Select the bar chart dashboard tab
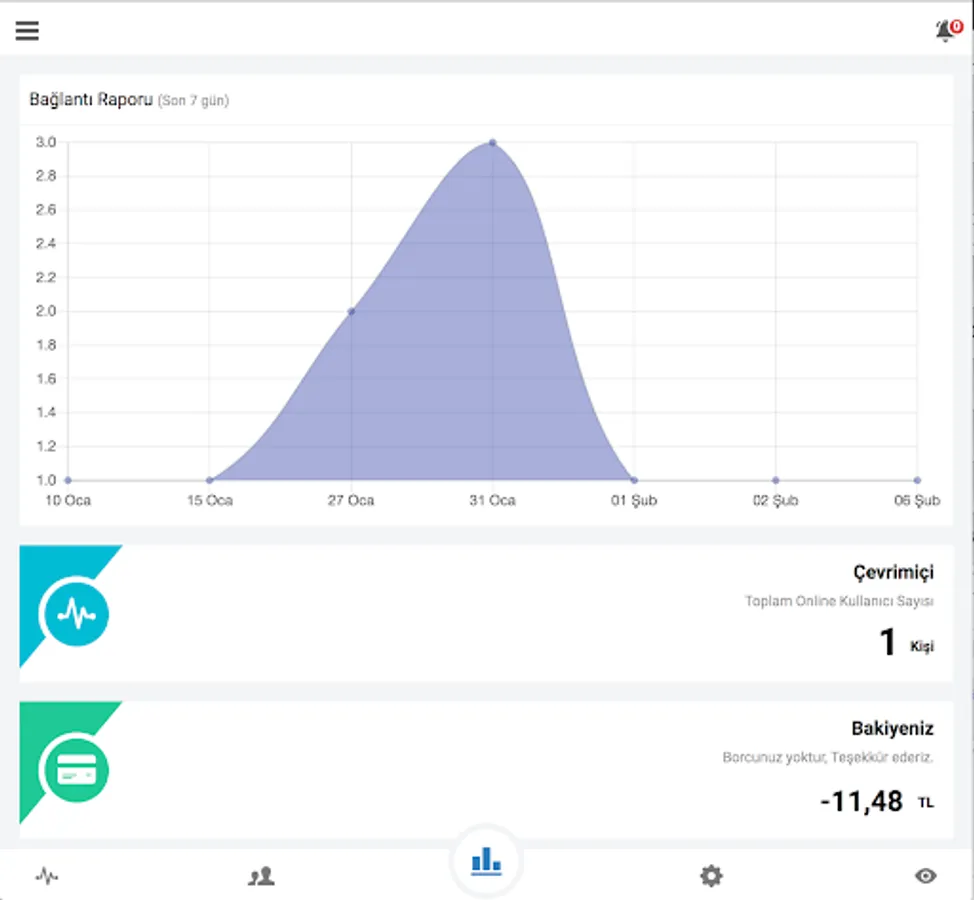The image size is (974, 900). [x=486, y=861]
